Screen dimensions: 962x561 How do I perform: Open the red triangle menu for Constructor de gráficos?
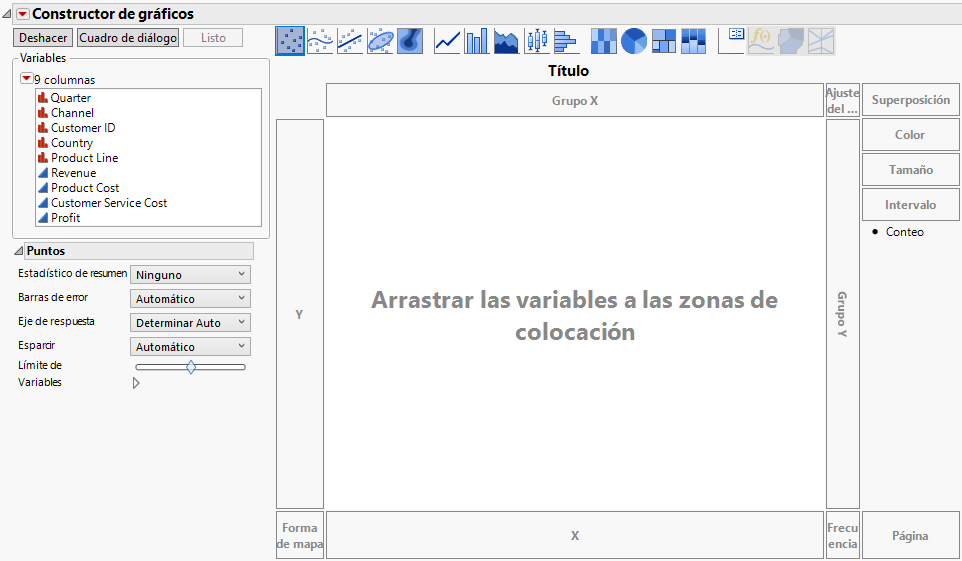coord(22,14)
